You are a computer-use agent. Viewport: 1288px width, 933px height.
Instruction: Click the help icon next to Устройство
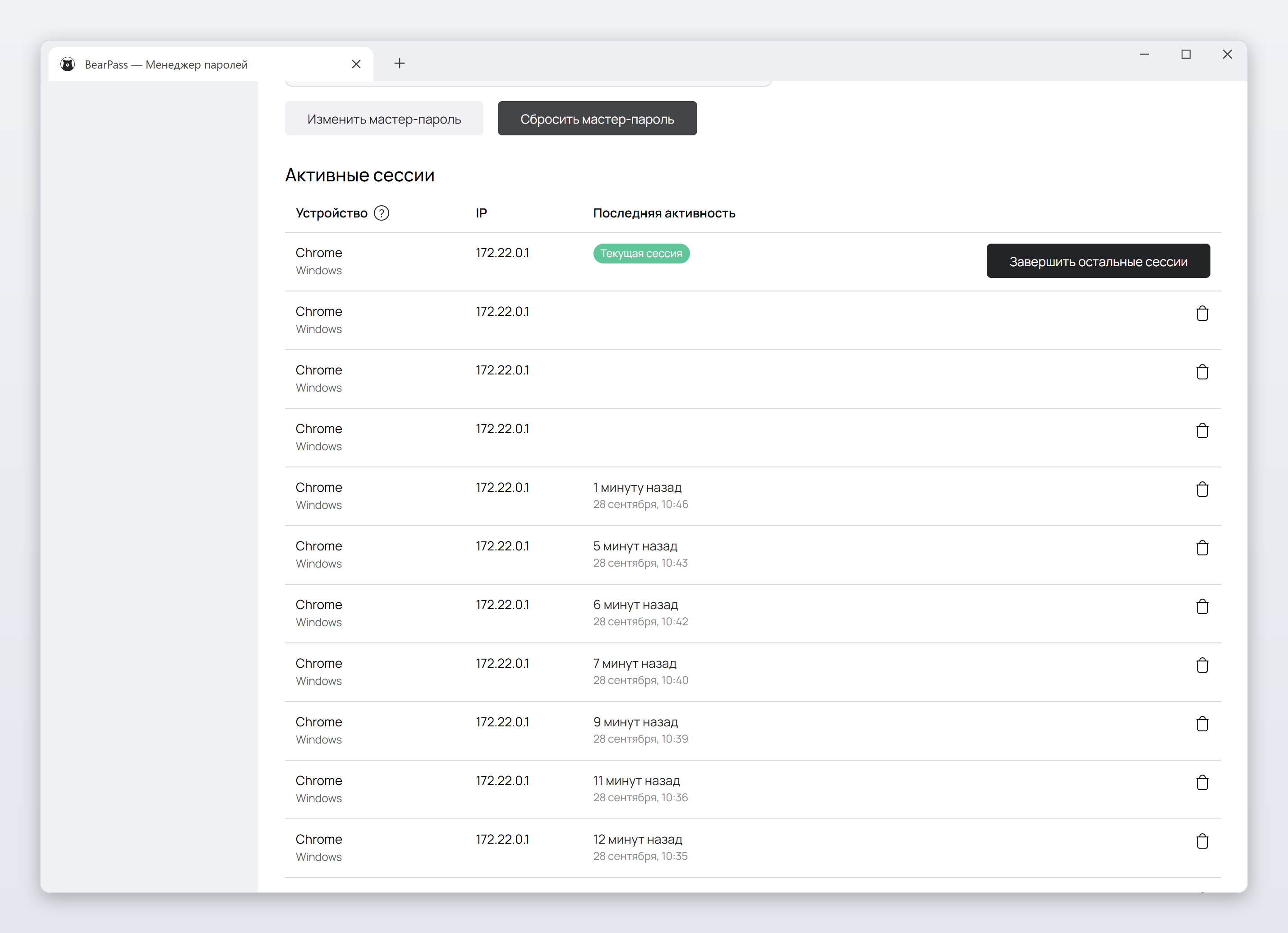tap(382, 213)
